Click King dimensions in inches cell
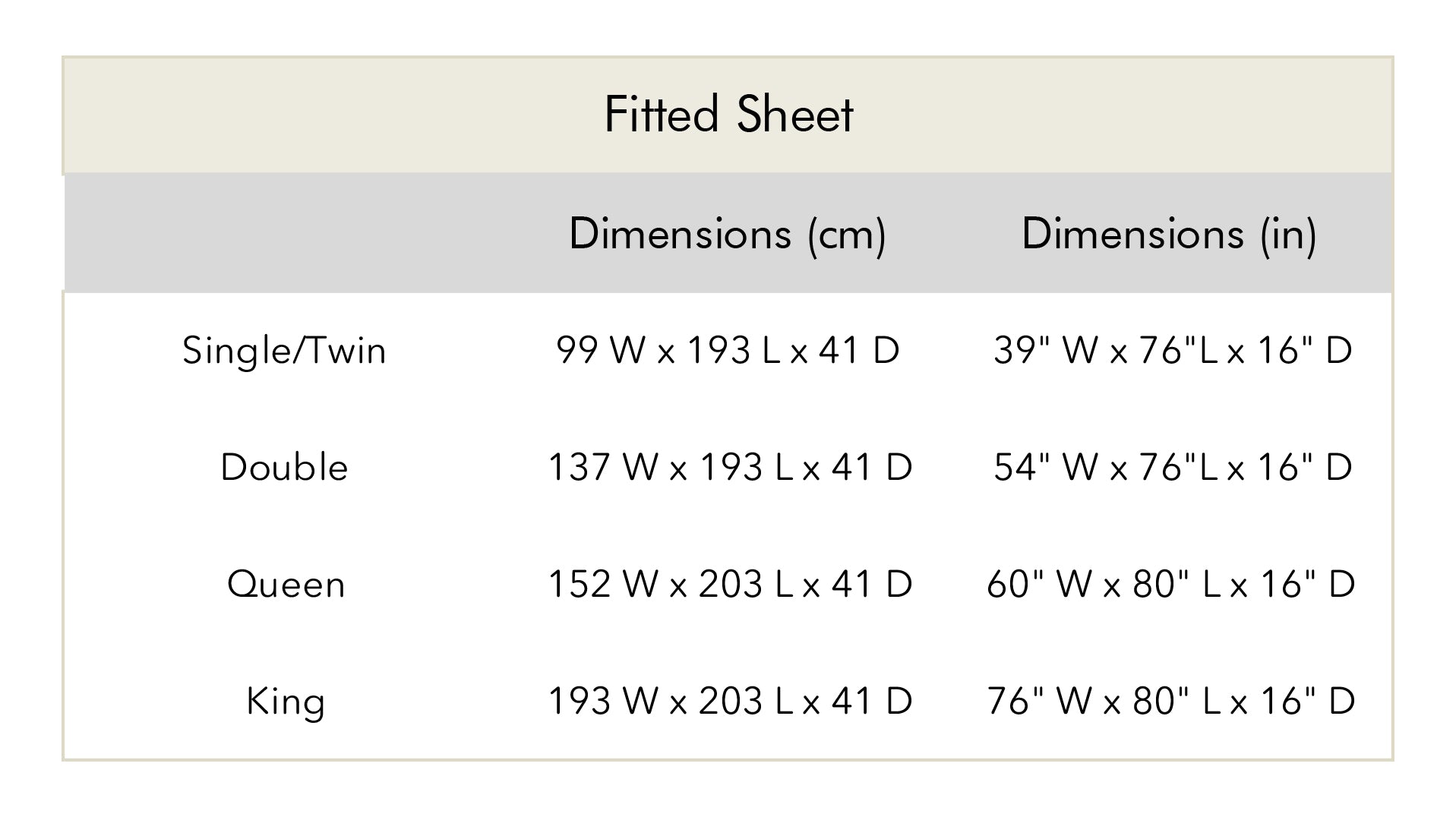This screenshot has height=817, width=1456. (1170, 701)
